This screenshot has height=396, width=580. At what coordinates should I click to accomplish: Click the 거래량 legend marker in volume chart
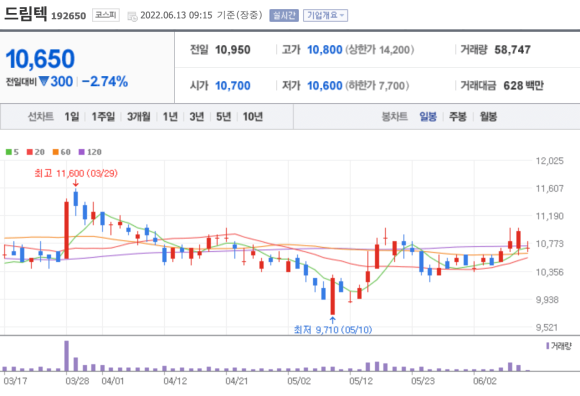pos(547,346)
